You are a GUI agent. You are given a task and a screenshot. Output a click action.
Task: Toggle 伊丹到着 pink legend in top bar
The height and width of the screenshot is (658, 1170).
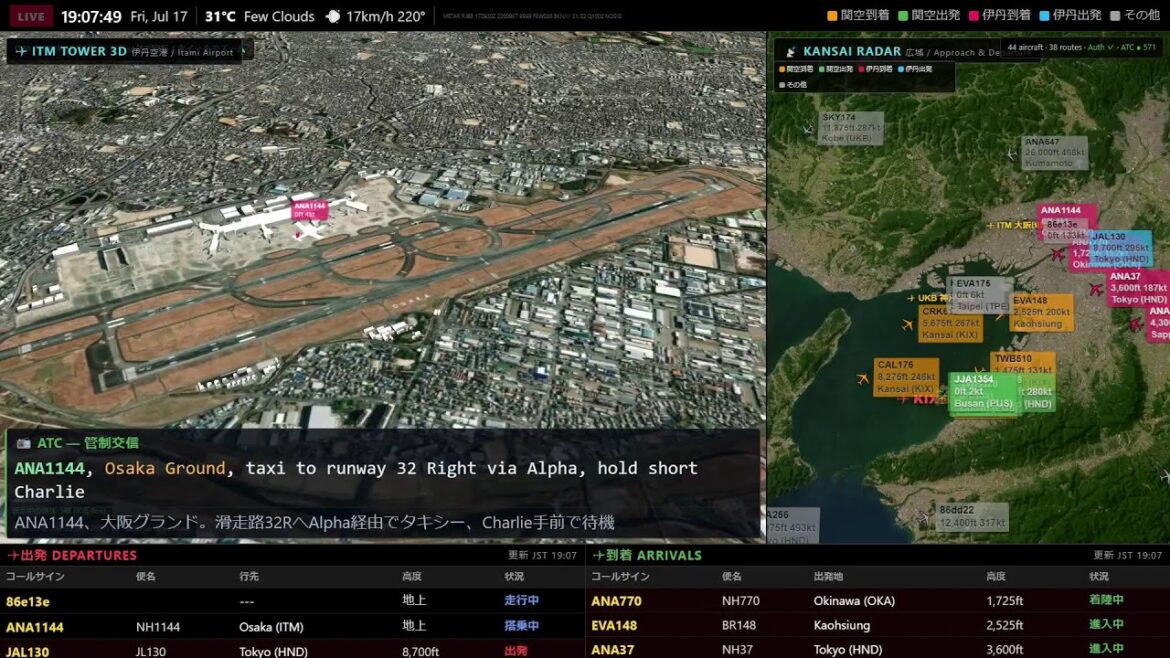[x=1000, y=16]
